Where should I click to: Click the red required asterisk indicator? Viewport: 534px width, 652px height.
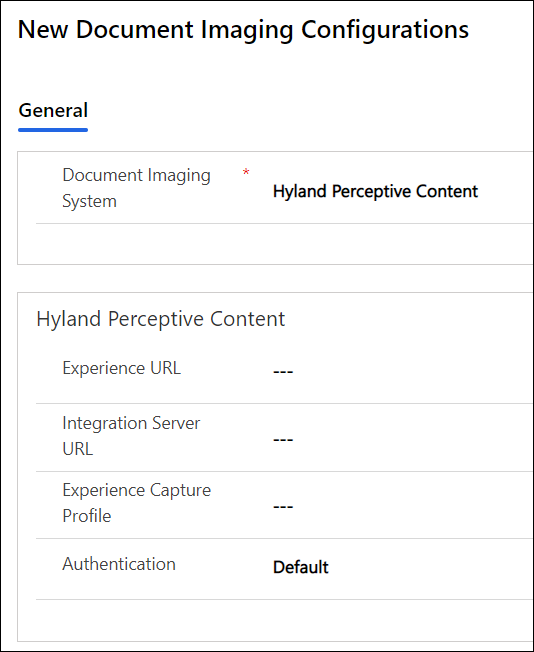(246, 172)
